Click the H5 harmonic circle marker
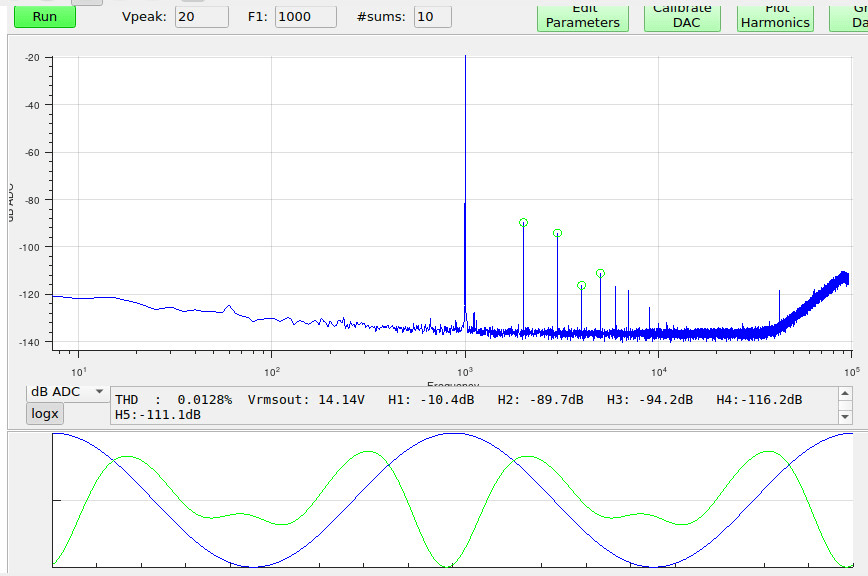868x576 pixels. pos(601,273)
